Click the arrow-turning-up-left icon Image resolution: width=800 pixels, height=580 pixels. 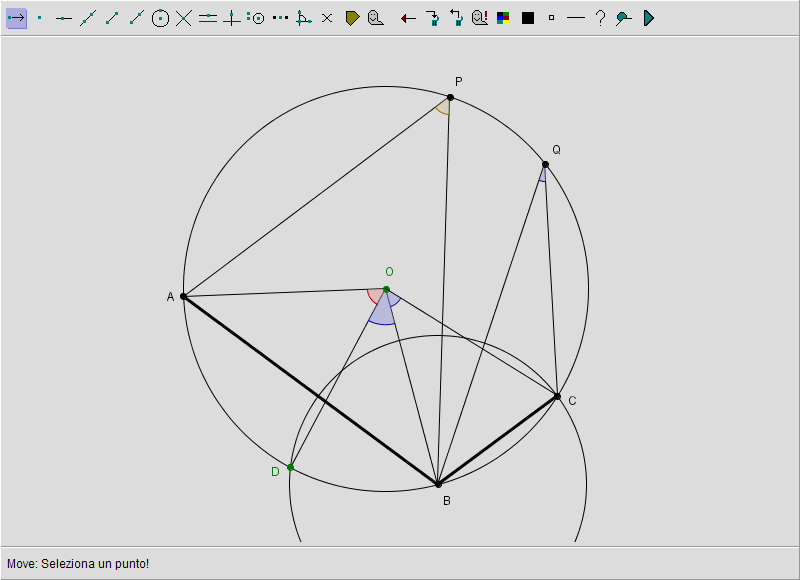click(x=456, y=18)
